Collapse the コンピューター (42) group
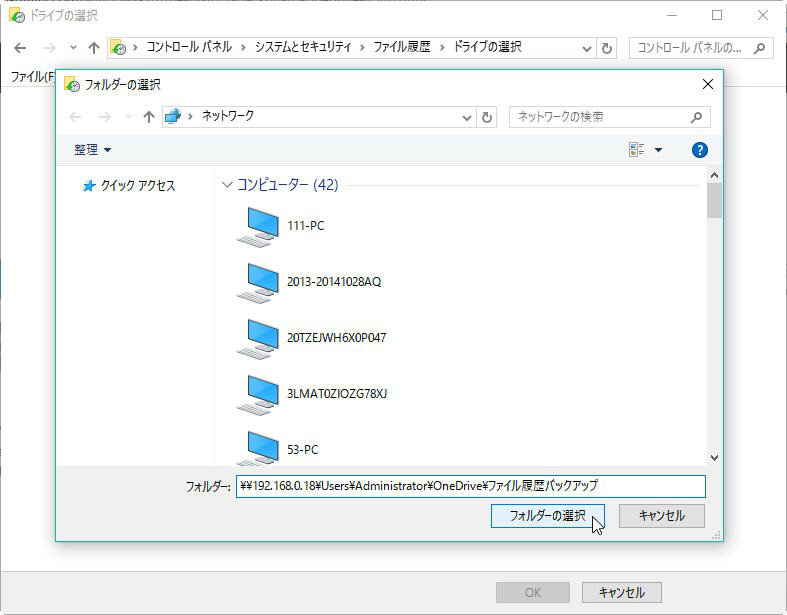787x615 pixels. (x=227, y=185)
